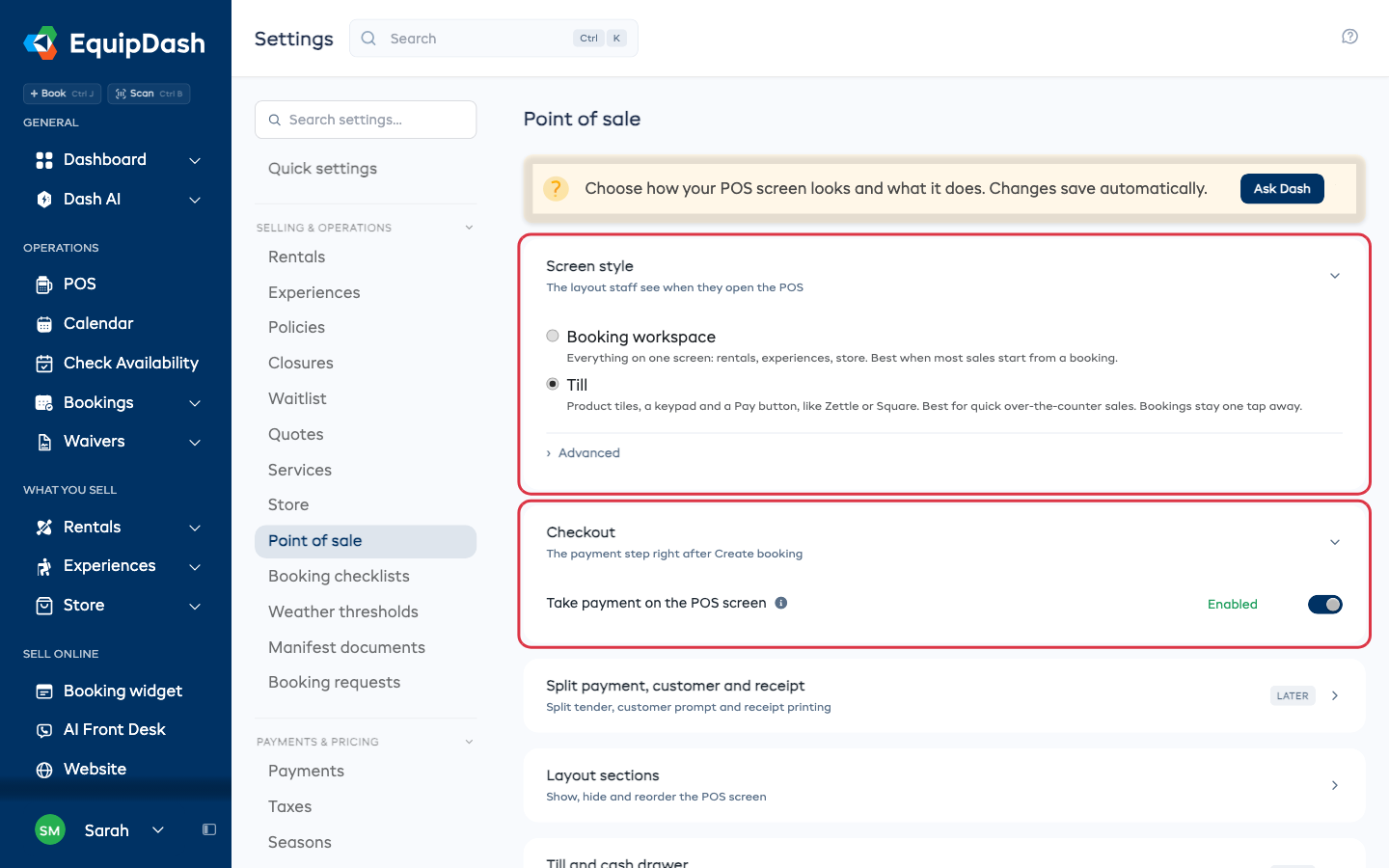
Task: Click the help question icon in the top right
Action: 1349,37
